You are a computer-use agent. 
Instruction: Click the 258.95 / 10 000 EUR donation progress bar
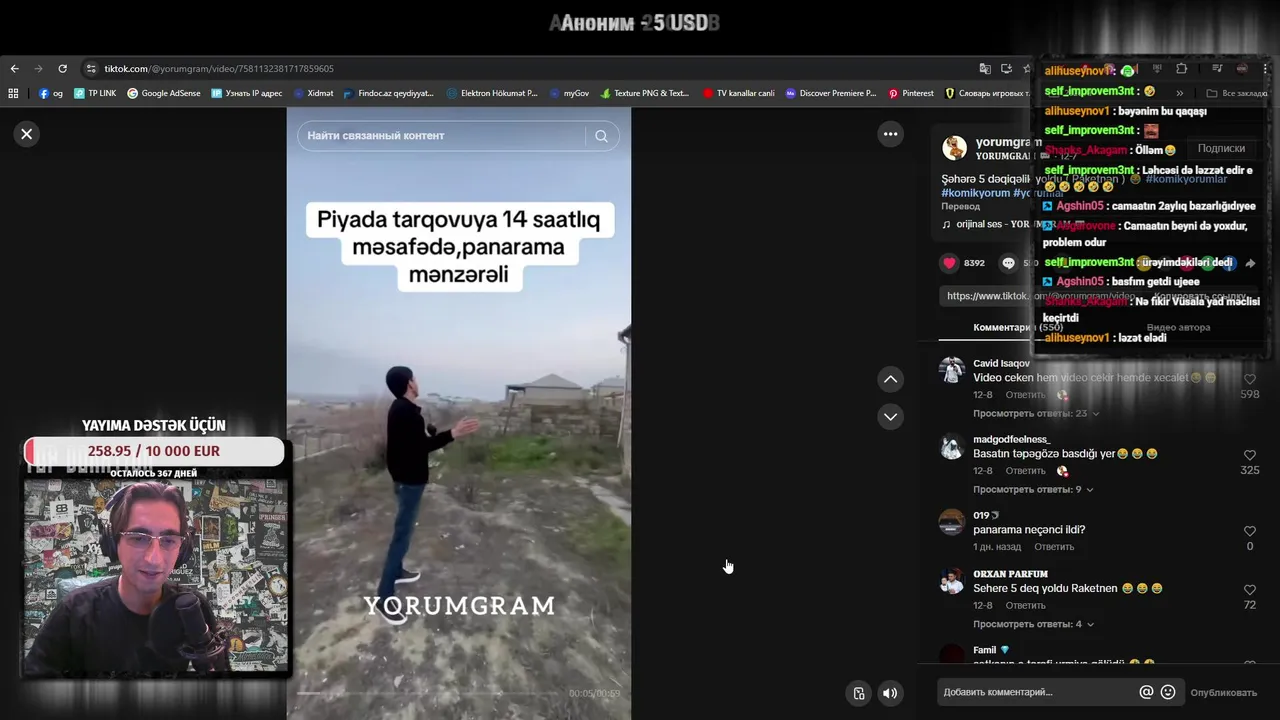(x=154, y=451)
